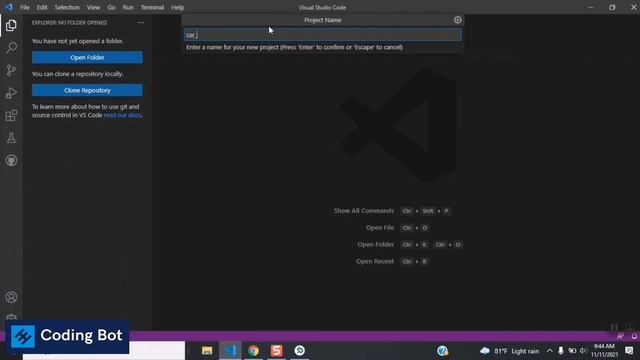This screenshot has width=640, height=360.
Task: Click the Explorer: No Folder Opened header
Action: click(69, 23)
